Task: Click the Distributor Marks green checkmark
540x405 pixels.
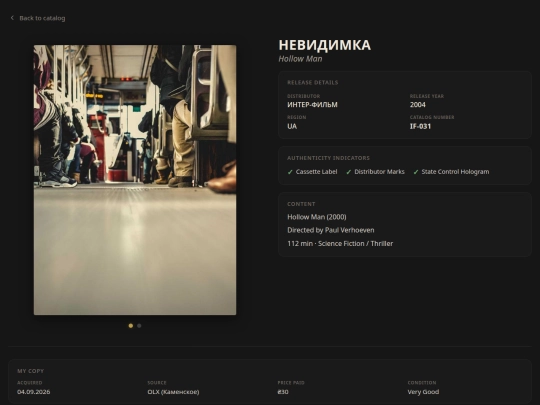Action: click(349, 172)
